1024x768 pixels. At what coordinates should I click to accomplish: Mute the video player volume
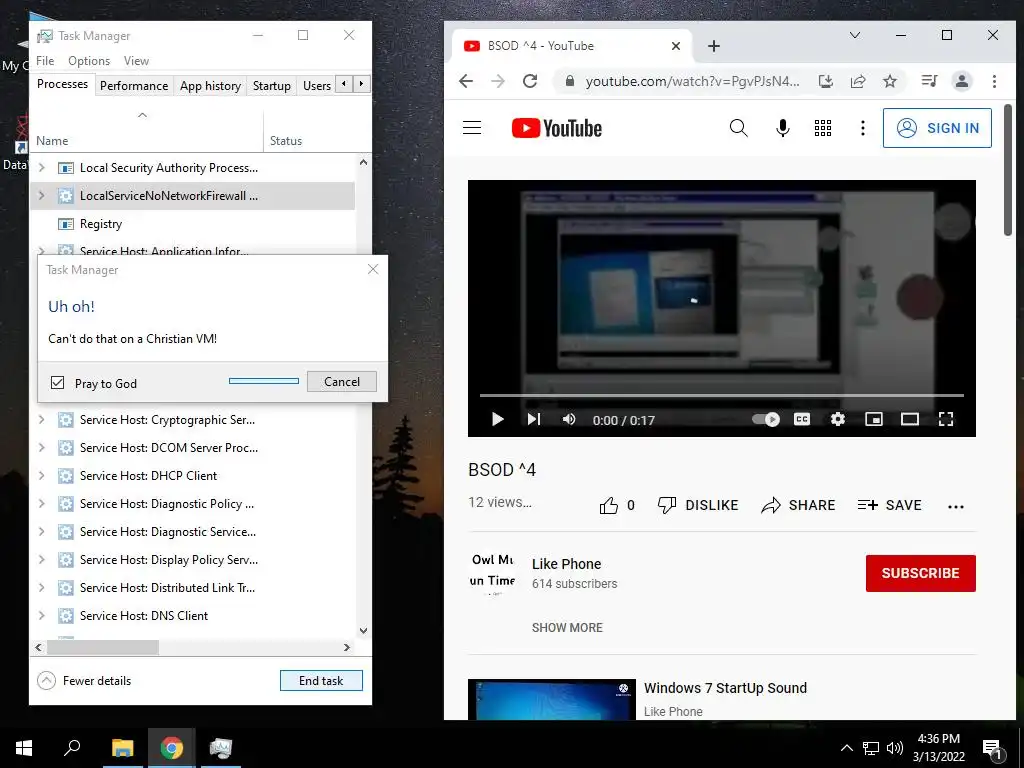pyautogui.click(x=569, y=419)
